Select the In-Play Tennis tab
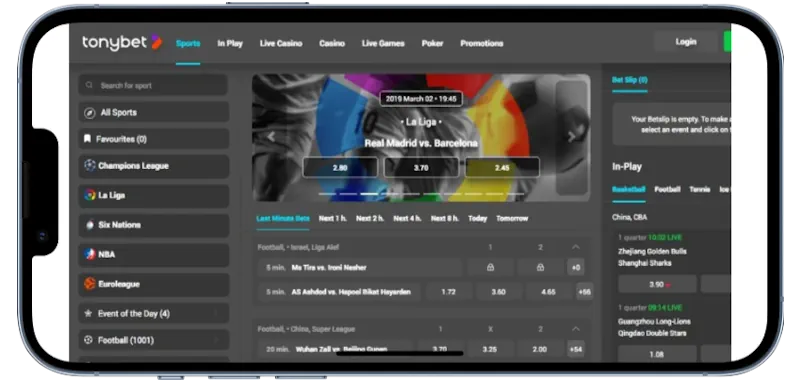This screenshot has height=380, width=800. 700,189
